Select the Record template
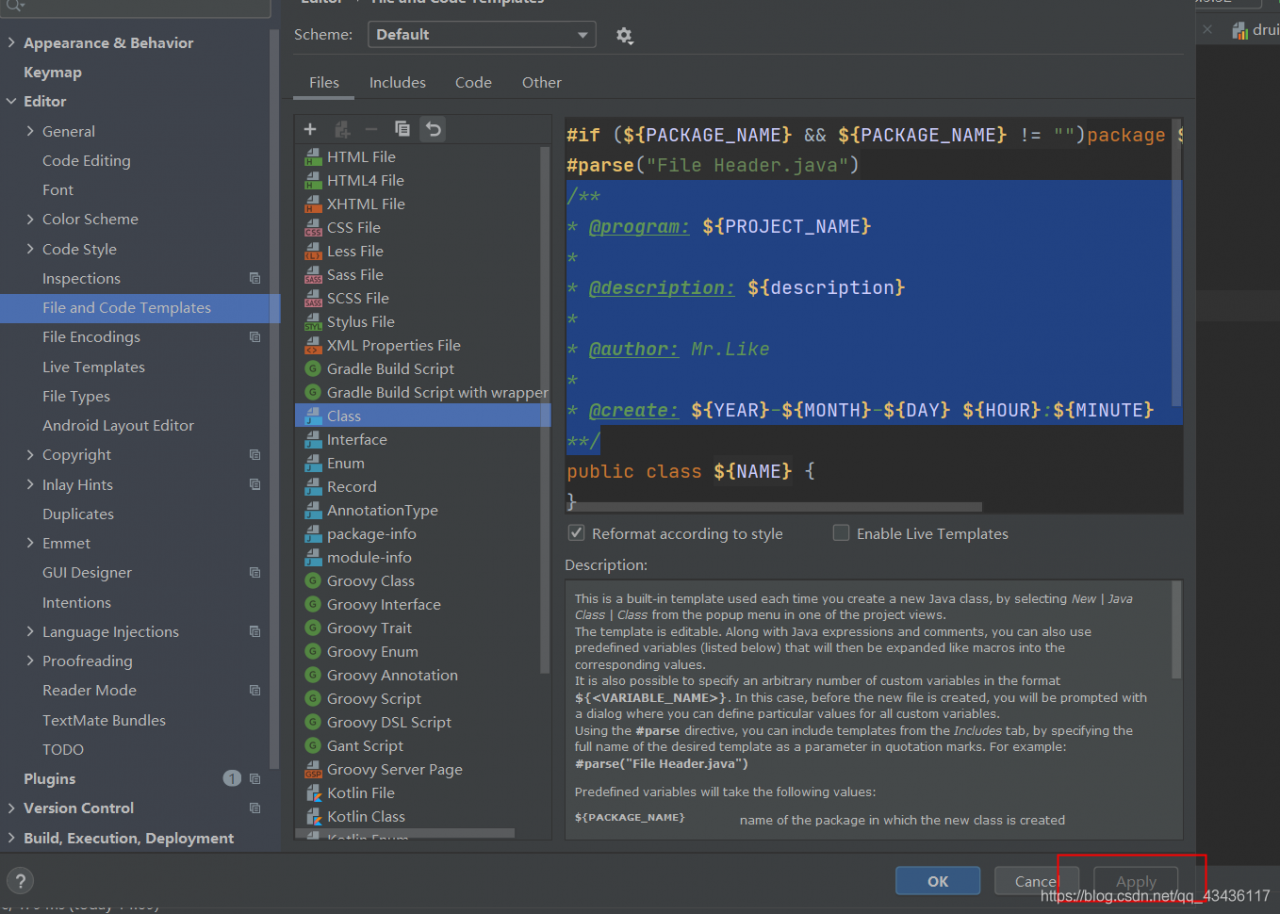This screenshot has height=914, width=1280. point(351,487)
